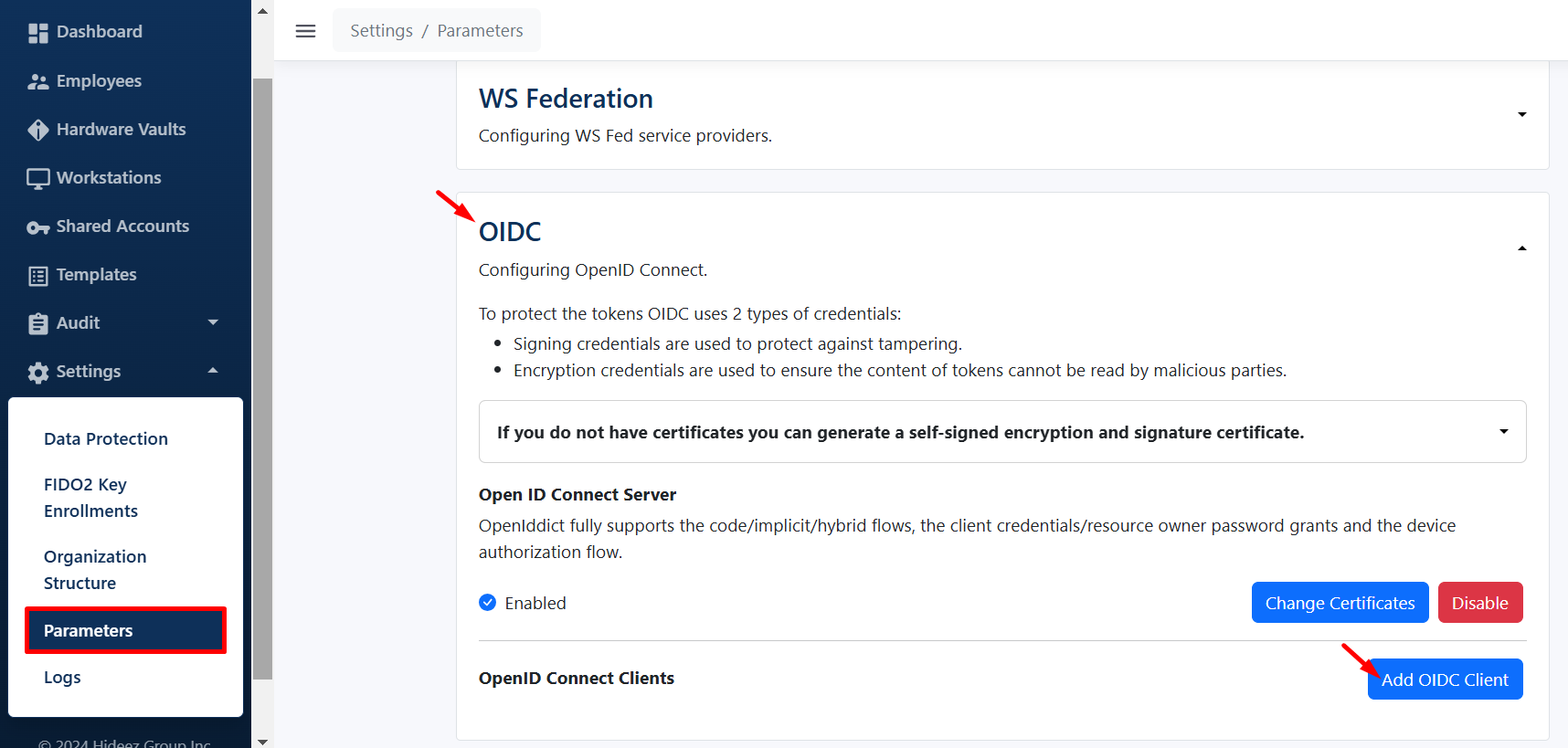Collapse the OIDC section arrow
The image size is (1568, 748).
point(1521,248)
